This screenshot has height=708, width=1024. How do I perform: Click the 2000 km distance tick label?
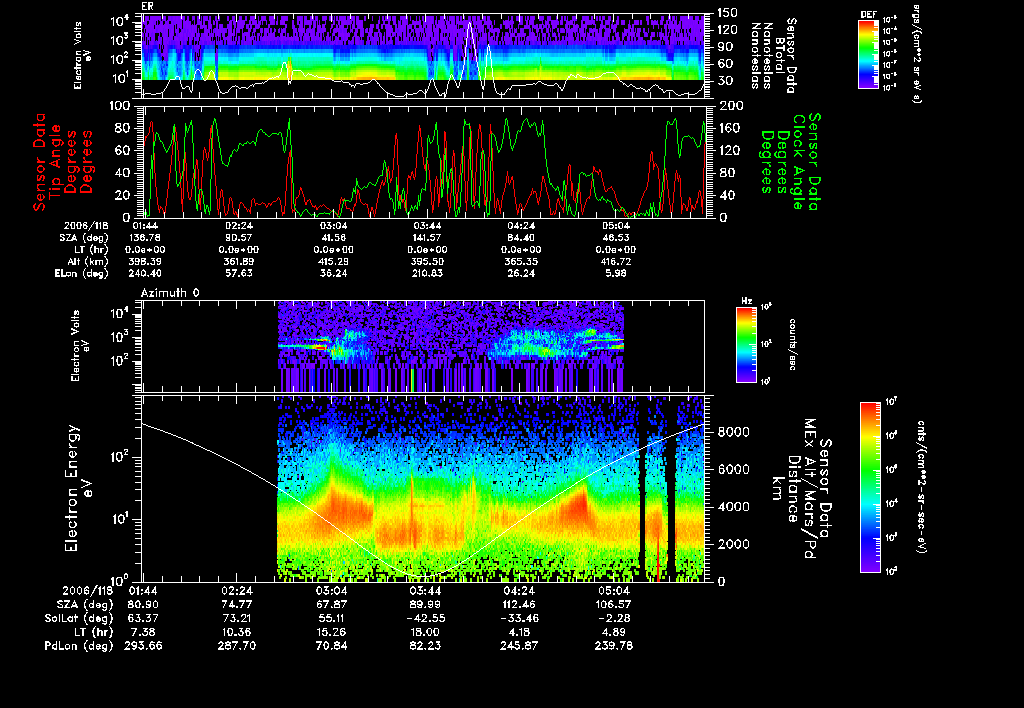pos(734,544)
